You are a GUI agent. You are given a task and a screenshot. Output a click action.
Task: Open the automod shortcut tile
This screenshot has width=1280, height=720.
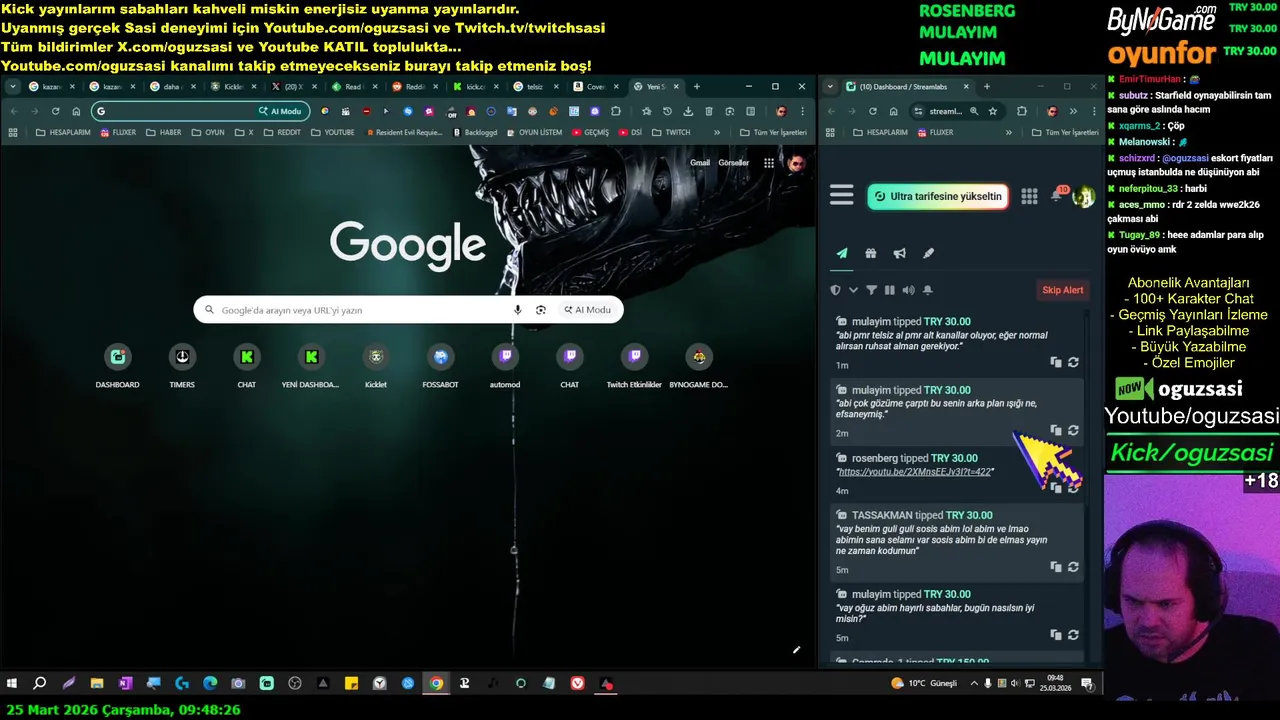(505, 366)
